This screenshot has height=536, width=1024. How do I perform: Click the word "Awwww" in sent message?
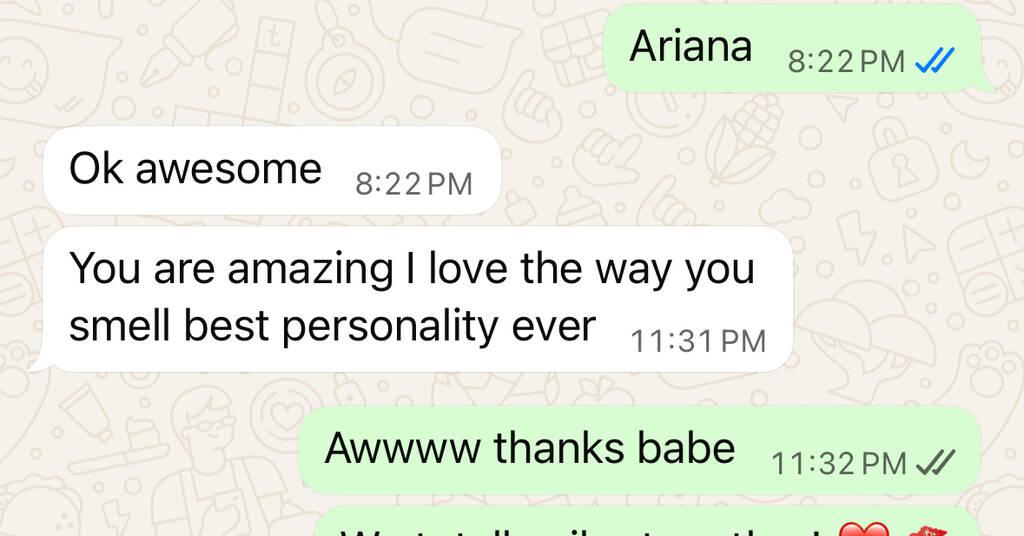point(402,448)
